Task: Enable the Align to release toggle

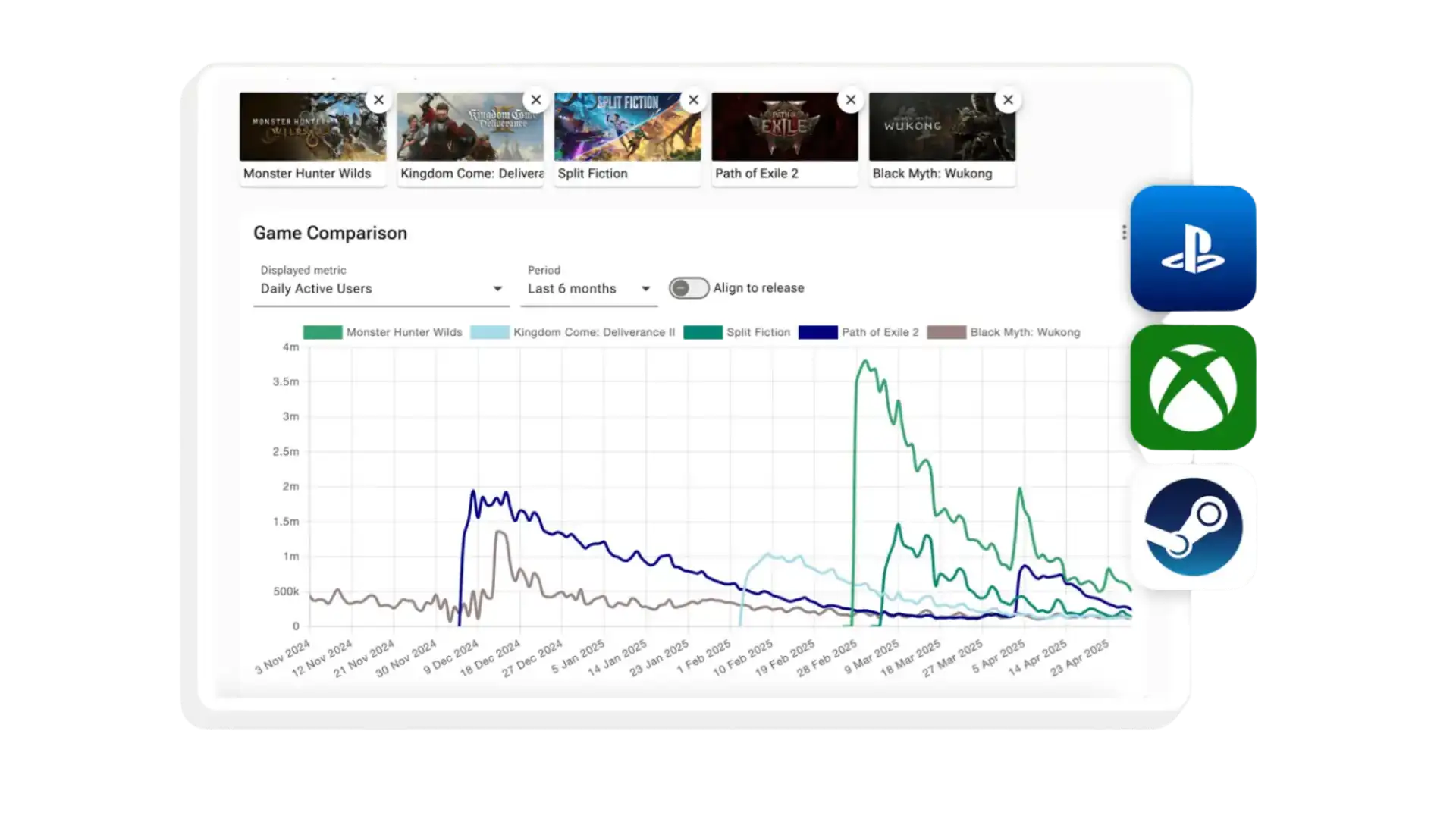Action: (689, 288)
